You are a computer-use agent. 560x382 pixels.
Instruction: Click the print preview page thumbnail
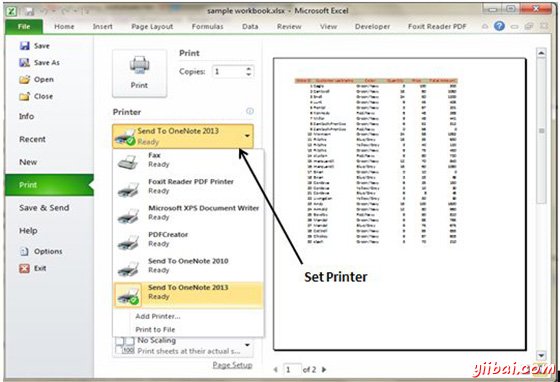click(x=400, y=204)
